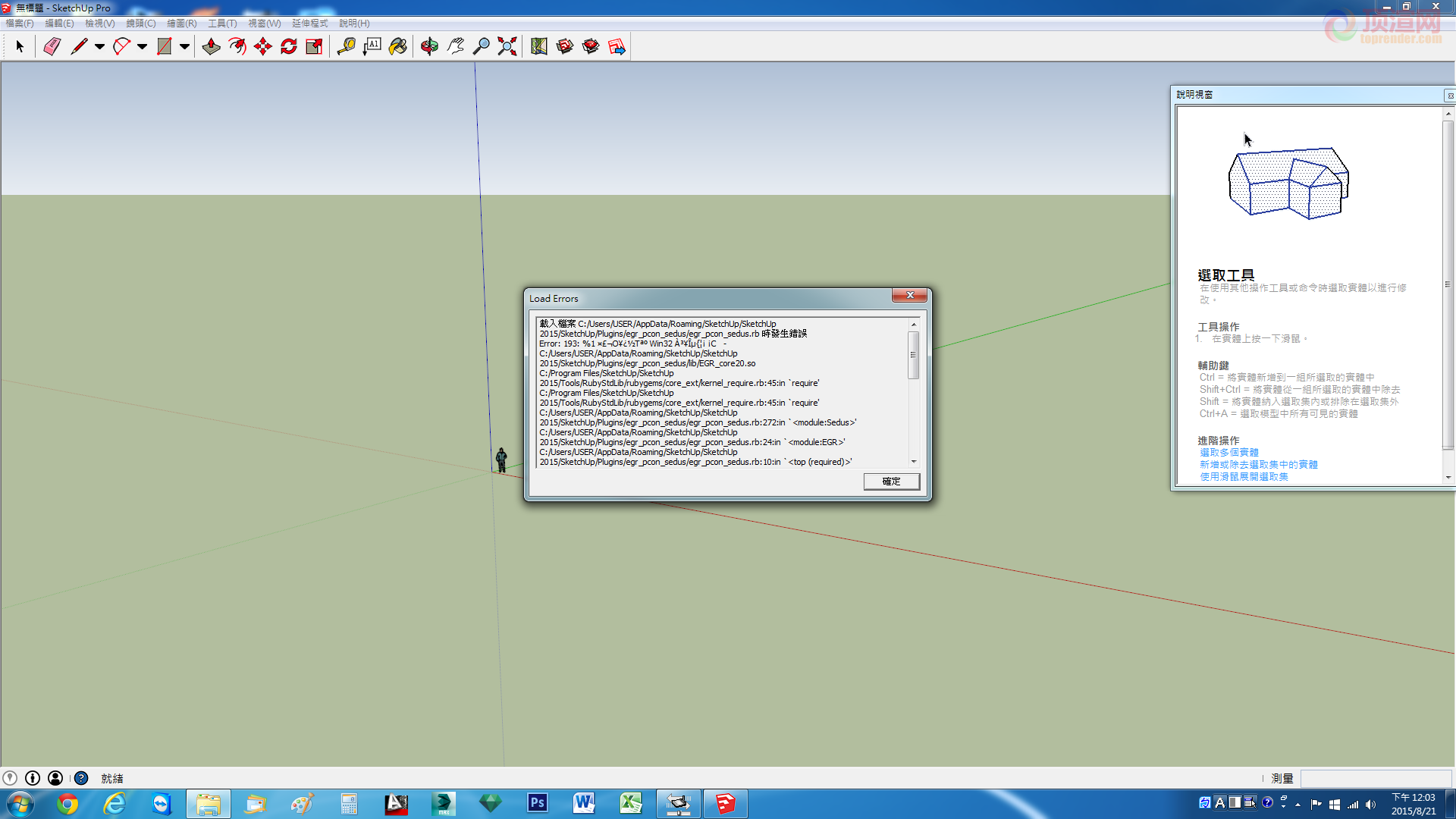Click scroll-up arrow in Load Errors list

pyautogui.click(x=914, y=325)
